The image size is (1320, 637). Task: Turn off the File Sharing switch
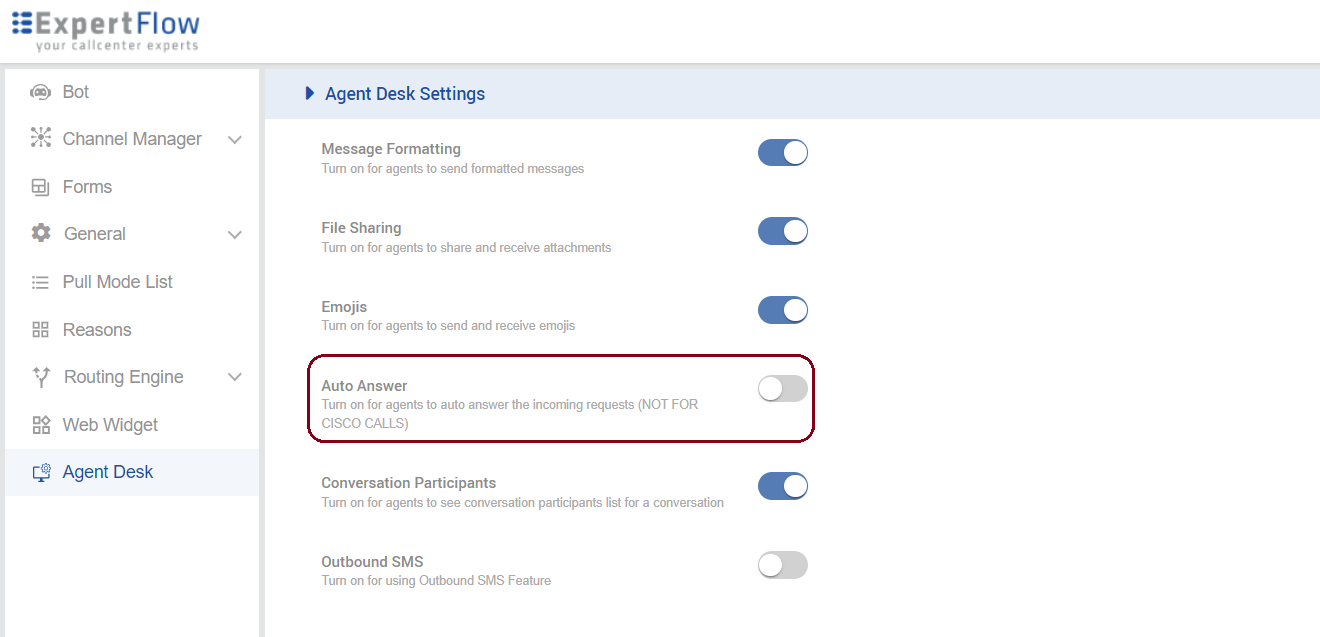(x=782, y=232)
